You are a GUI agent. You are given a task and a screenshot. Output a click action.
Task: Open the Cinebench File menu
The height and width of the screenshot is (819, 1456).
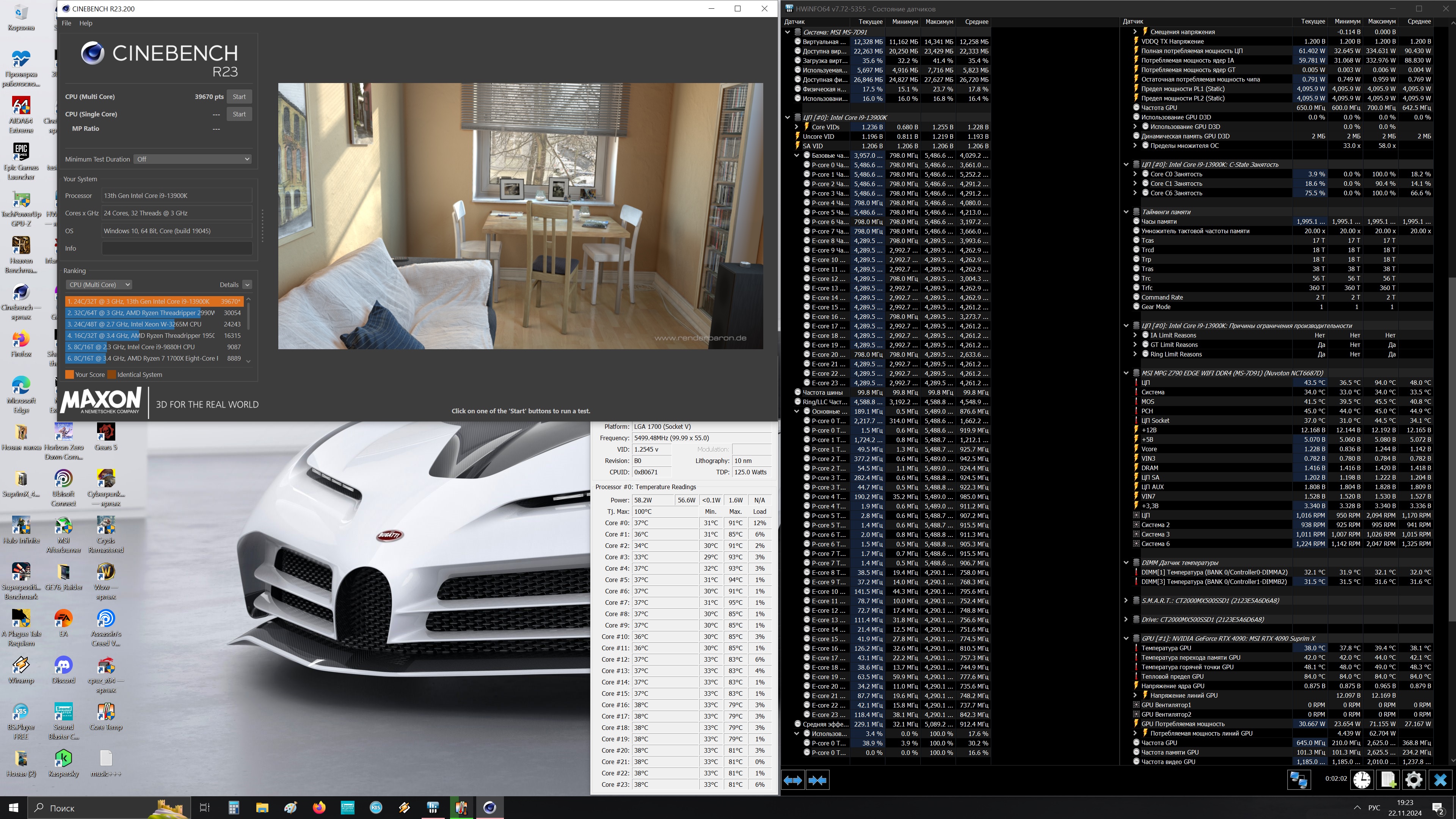coord(66,23)
